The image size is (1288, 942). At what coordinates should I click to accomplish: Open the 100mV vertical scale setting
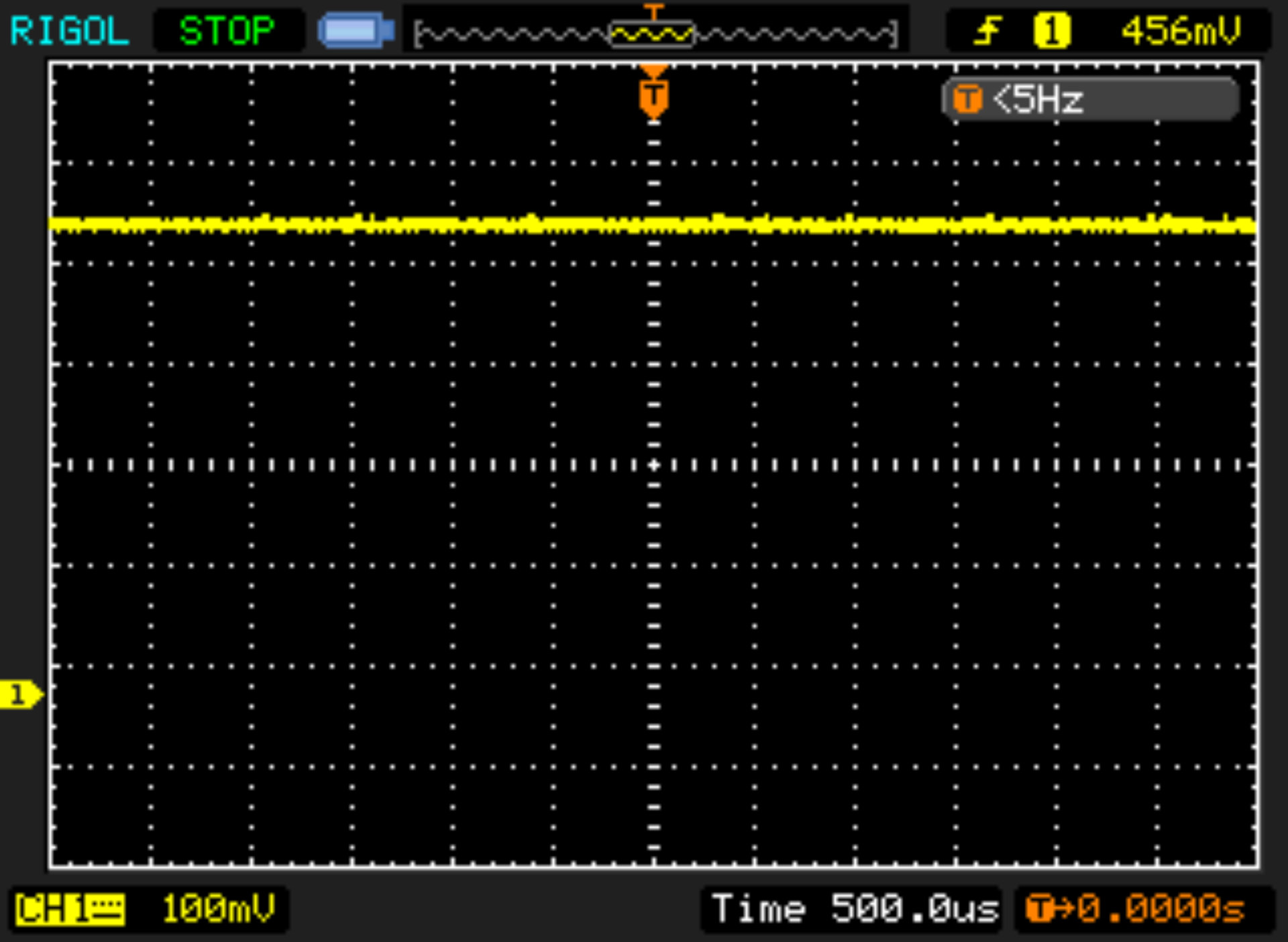218,910
